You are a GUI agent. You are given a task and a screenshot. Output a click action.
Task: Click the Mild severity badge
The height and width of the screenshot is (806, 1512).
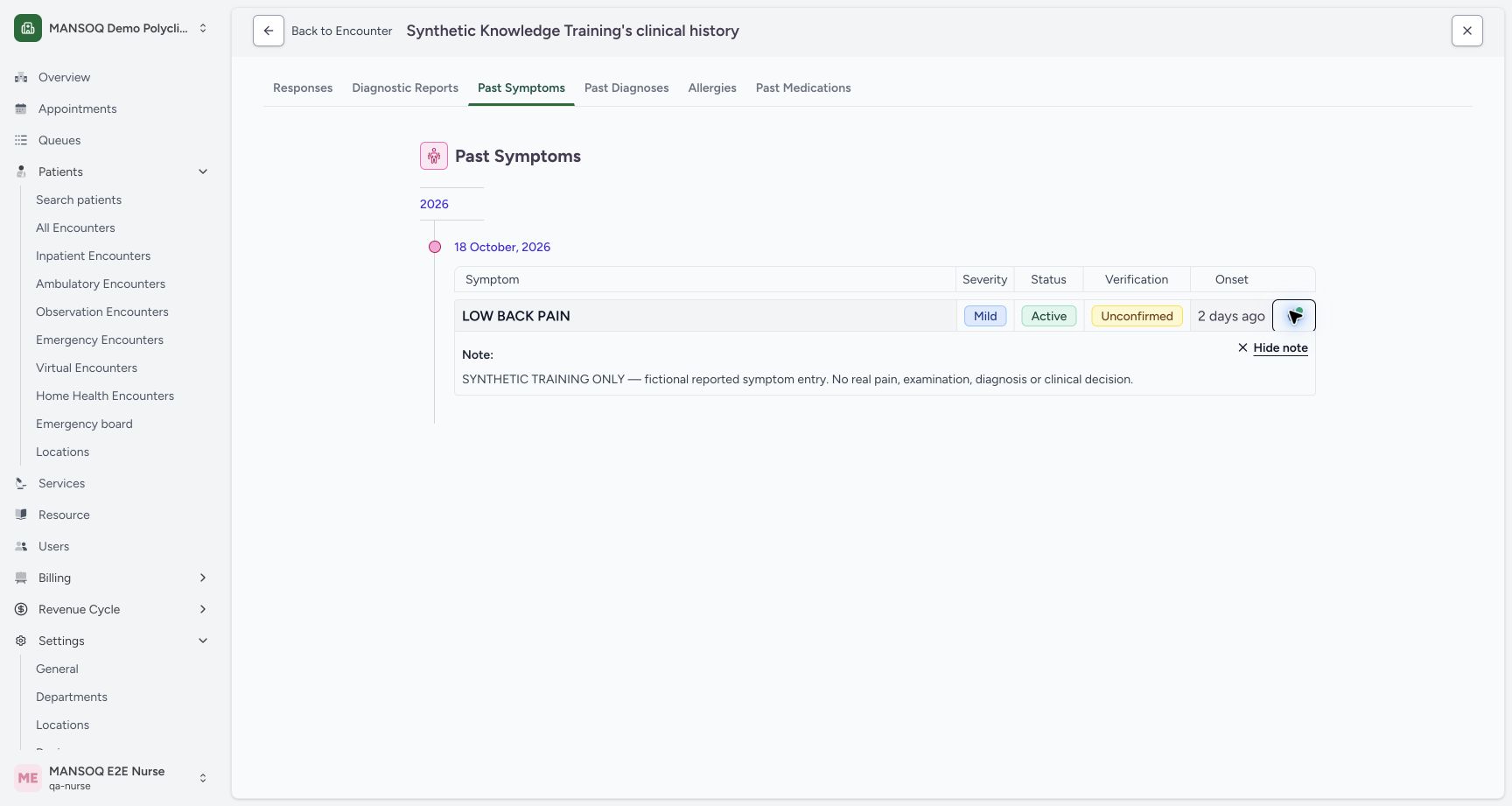point(985,316)
